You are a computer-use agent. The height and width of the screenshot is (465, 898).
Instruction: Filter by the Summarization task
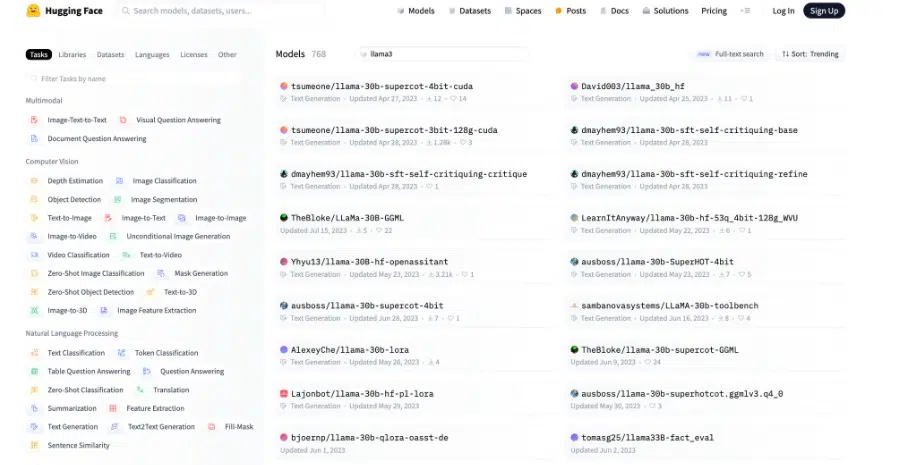[x=64, y=408]
